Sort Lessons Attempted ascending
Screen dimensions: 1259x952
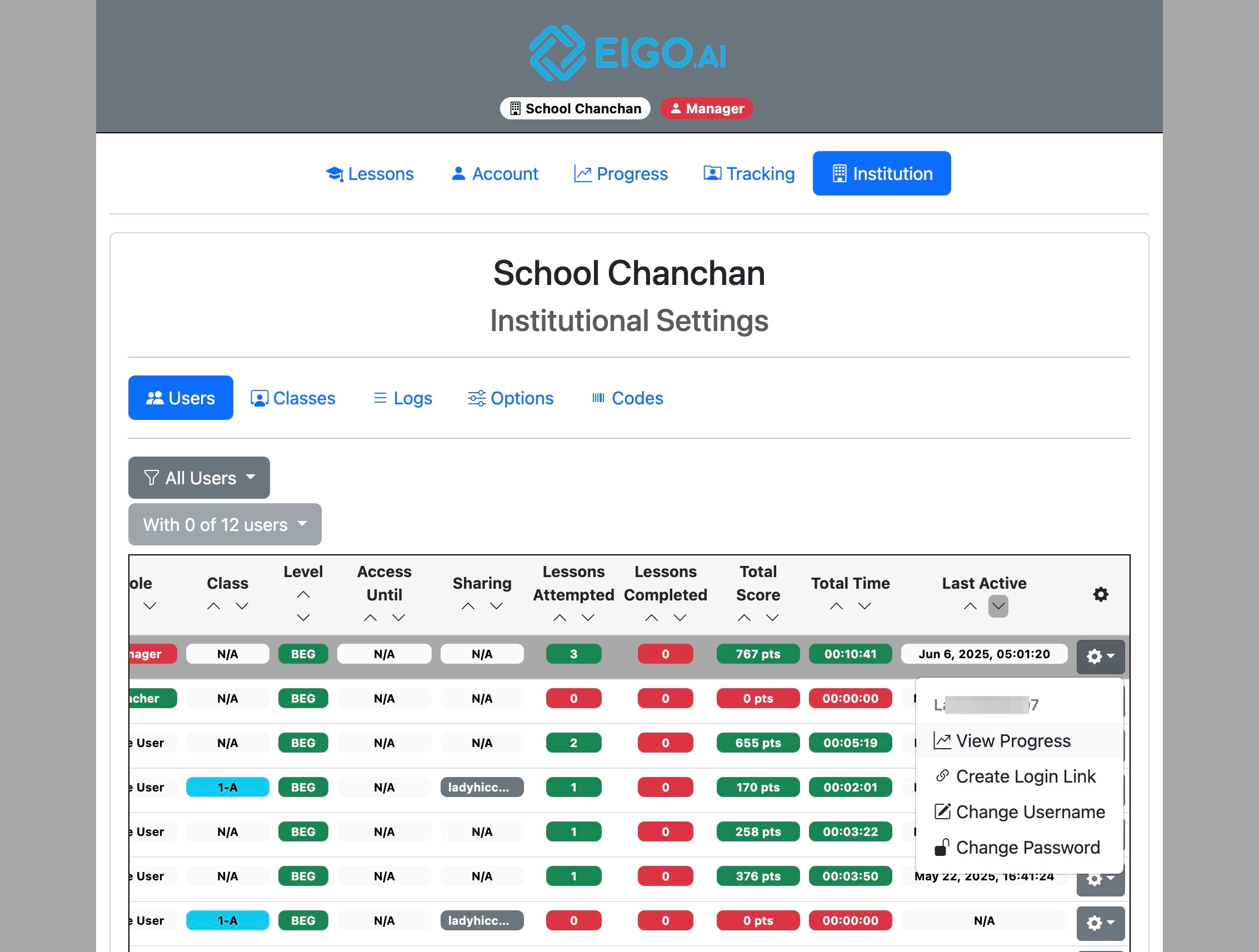coord(560,618)
